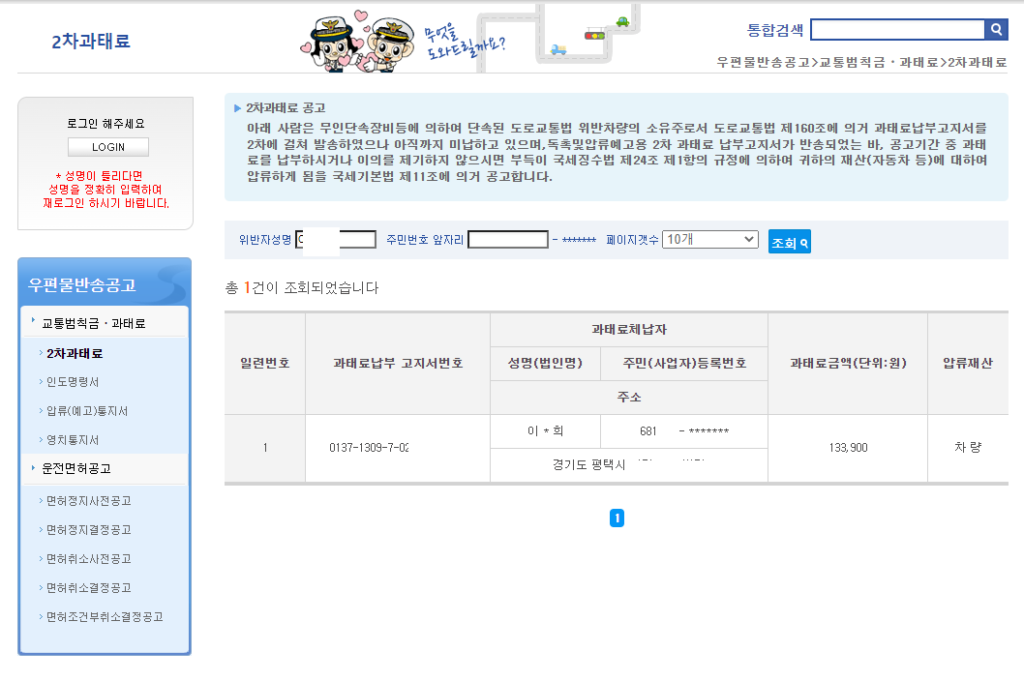The image size is (1024, 681).
Task: Open 면허취소결정공고 sidebar link
Action: click(x=88, y=587)
